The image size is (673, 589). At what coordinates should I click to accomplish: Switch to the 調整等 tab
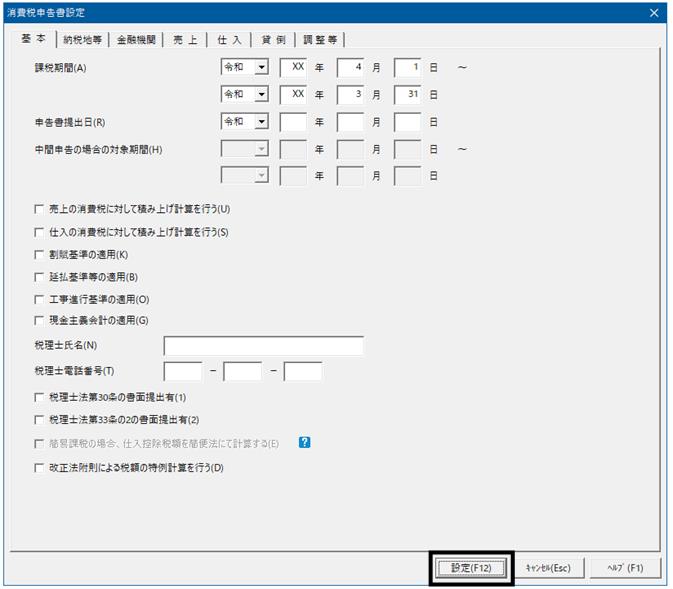(320, 39)
